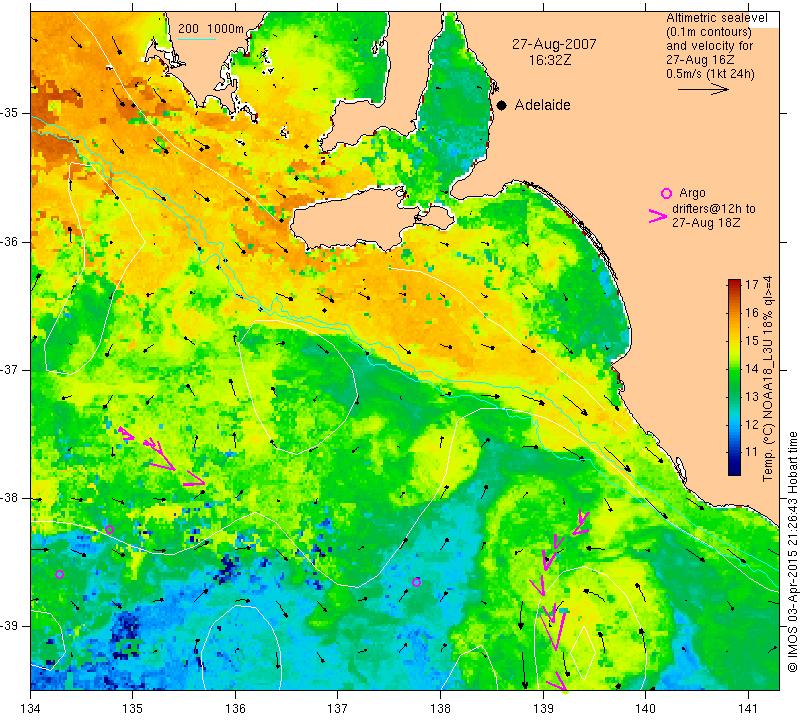Image resolution: width=800 pixels, height=720 pixels.
Task: Click the time stamp 16:32Z
Action: tap(550, 60)
